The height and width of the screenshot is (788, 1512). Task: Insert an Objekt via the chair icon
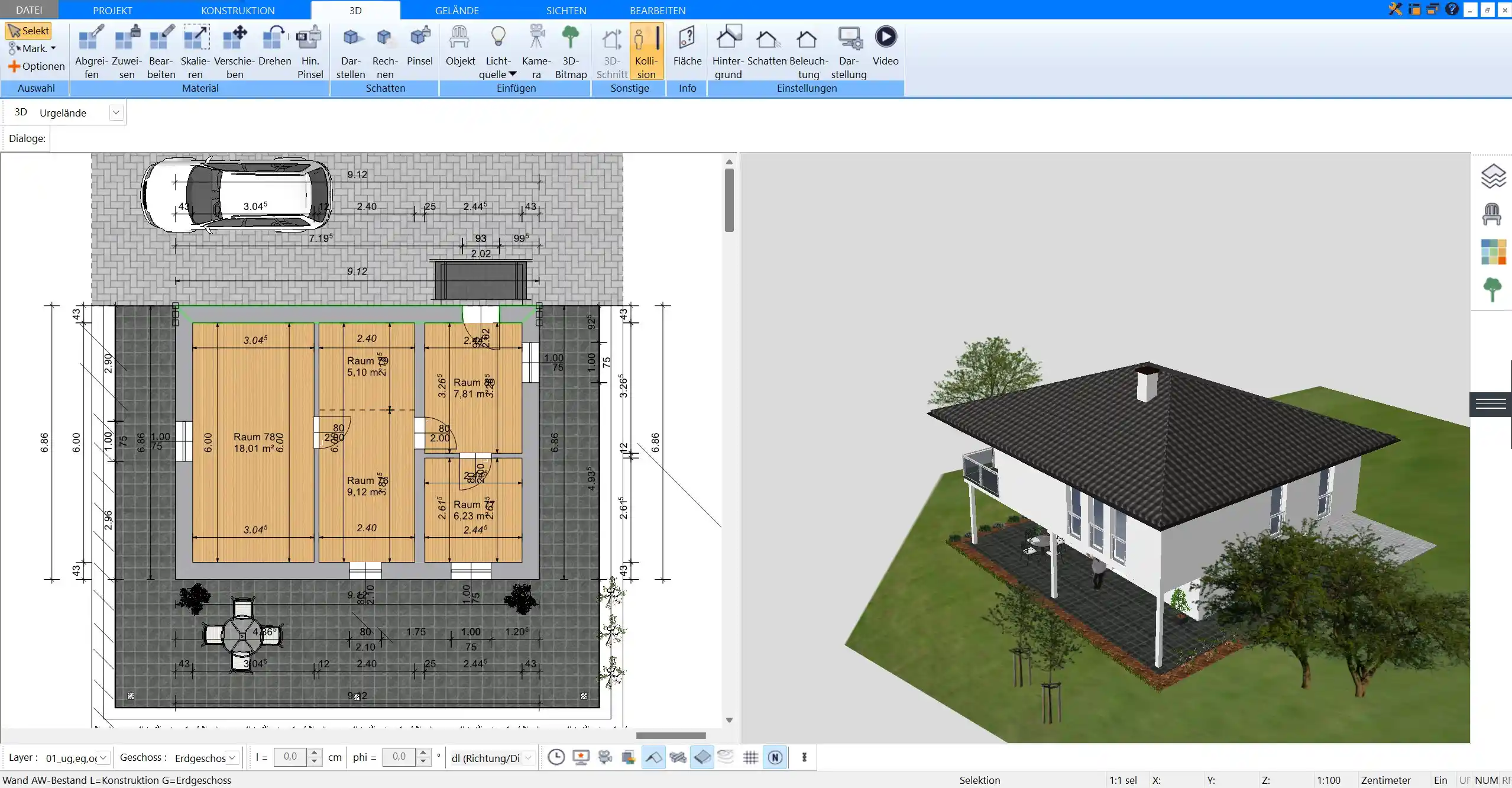(x=460, y=45)
